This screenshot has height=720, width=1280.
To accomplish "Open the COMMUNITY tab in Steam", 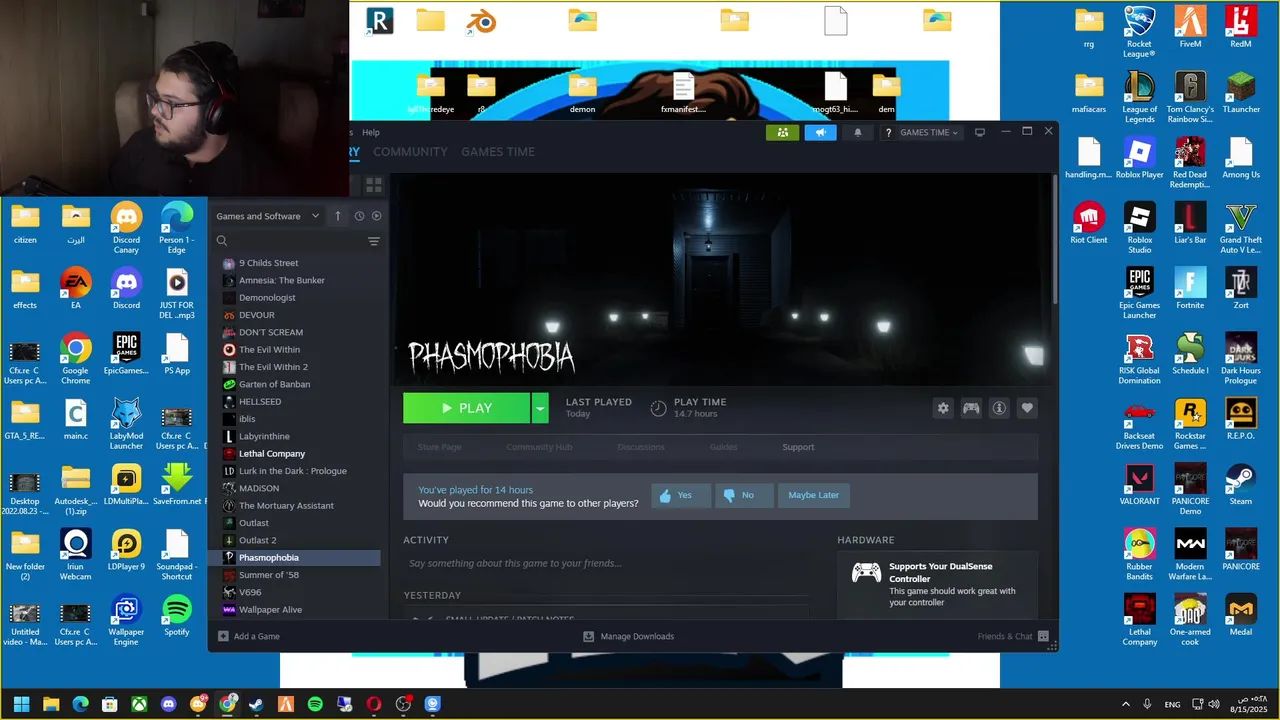I will point(410,152).
